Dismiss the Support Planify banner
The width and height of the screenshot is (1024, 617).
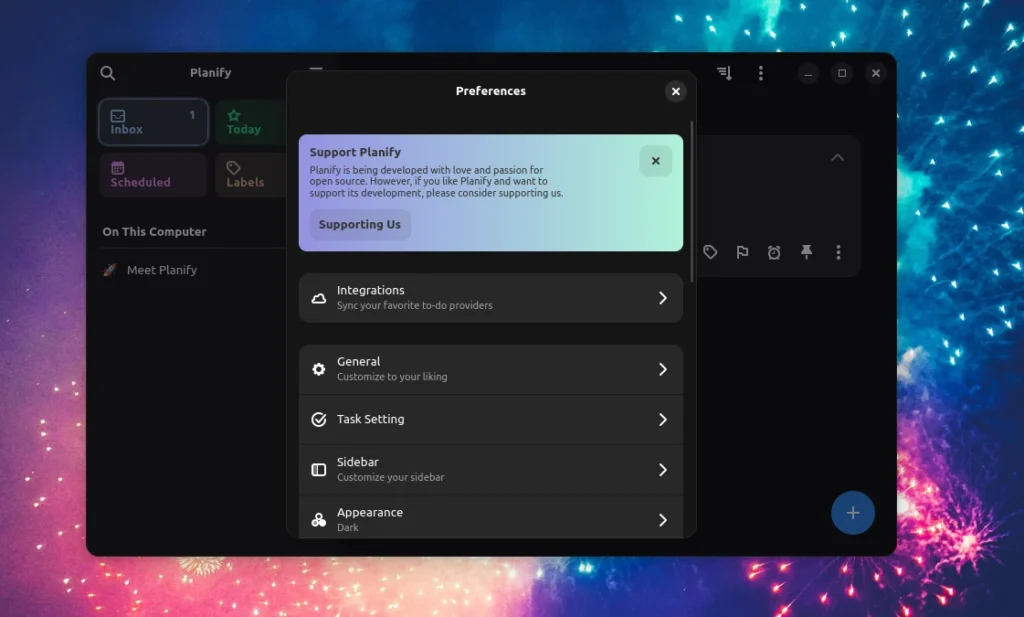[x=655, y=161]
